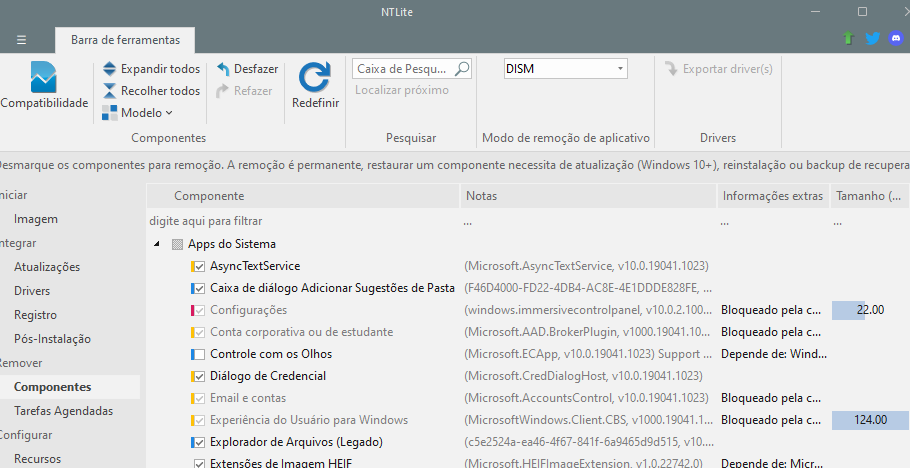The height and width of the screenshot is (468, 910).
Task: Uncheck Diálogo de Credencial
Action: click(x=199, y=376)
